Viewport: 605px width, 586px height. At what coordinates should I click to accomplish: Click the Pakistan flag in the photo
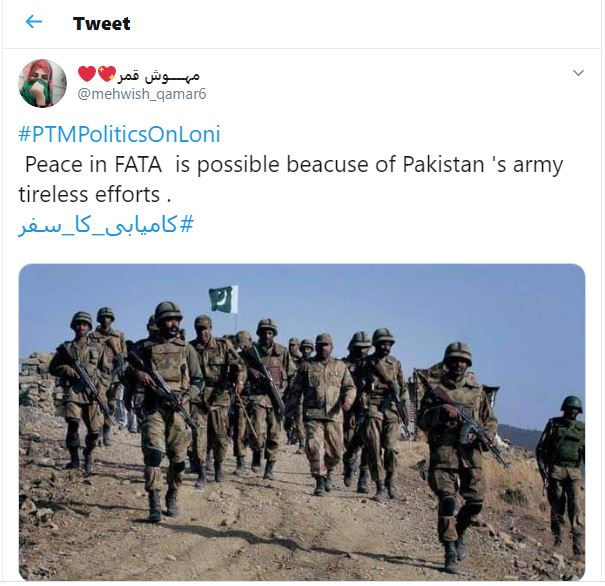224,299
